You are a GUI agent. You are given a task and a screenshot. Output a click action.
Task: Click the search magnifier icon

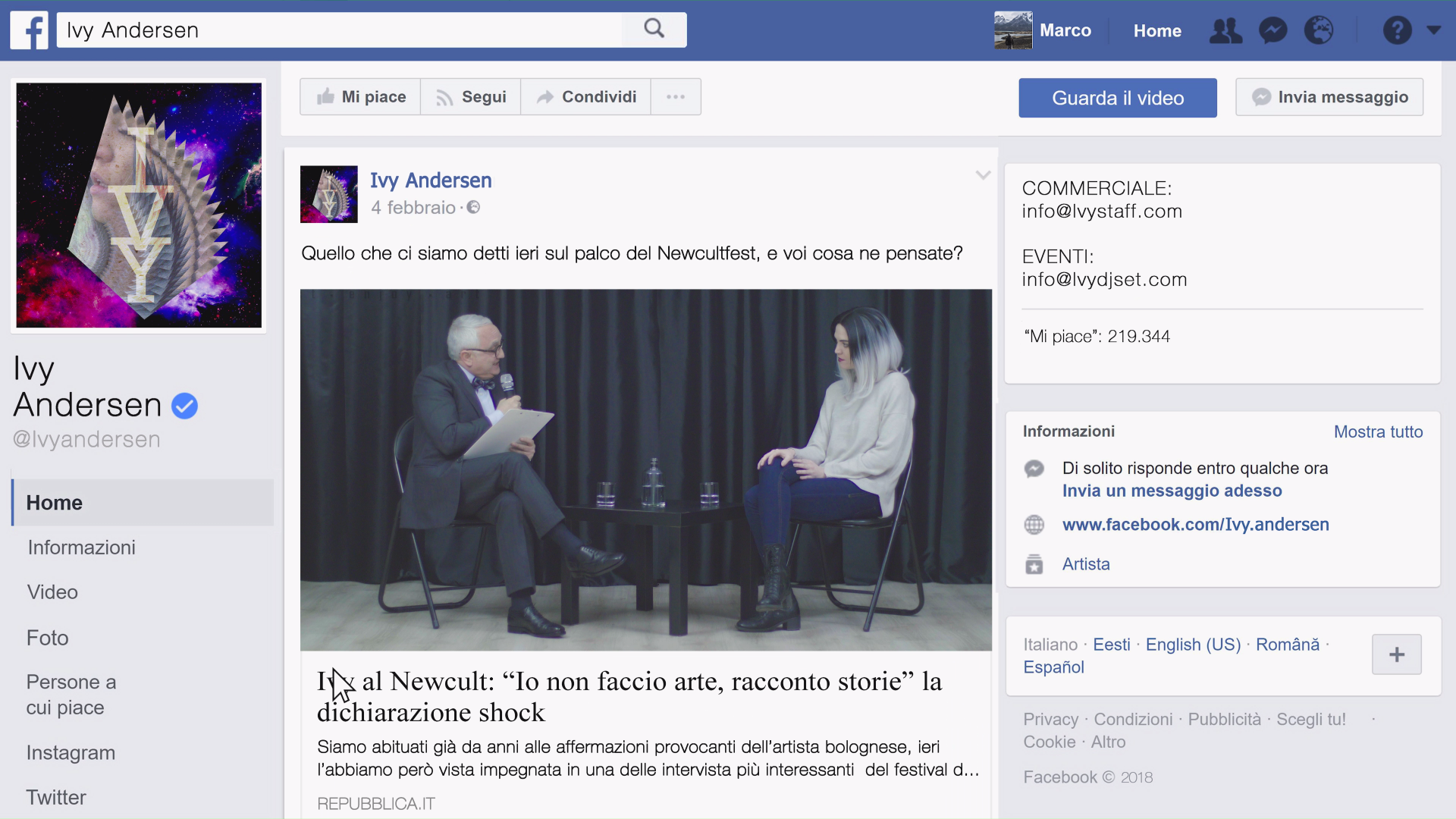[x=654, y=30]
